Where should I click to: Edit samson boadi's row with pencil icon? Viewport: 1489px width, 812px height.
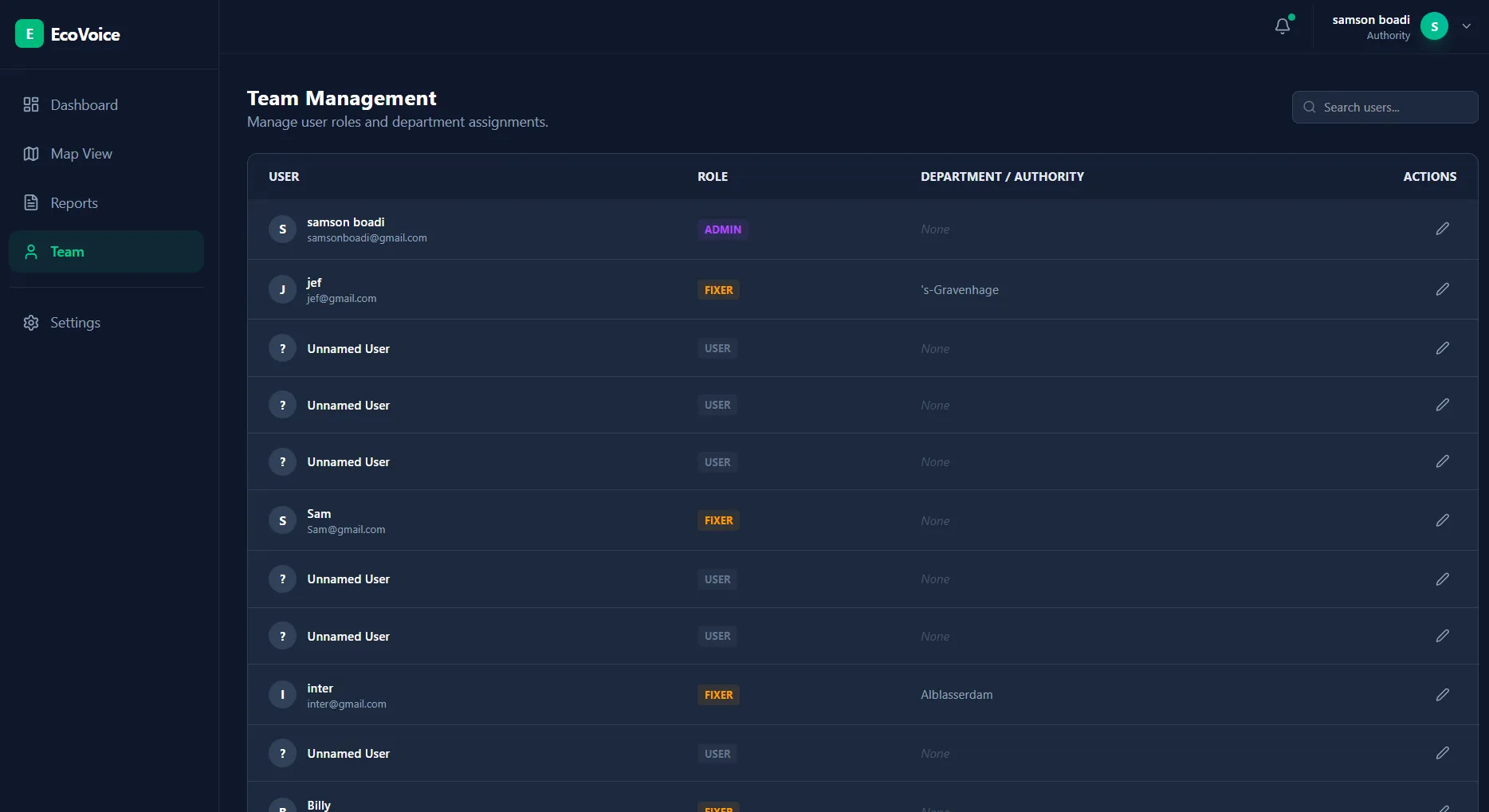pos(1442,229)
